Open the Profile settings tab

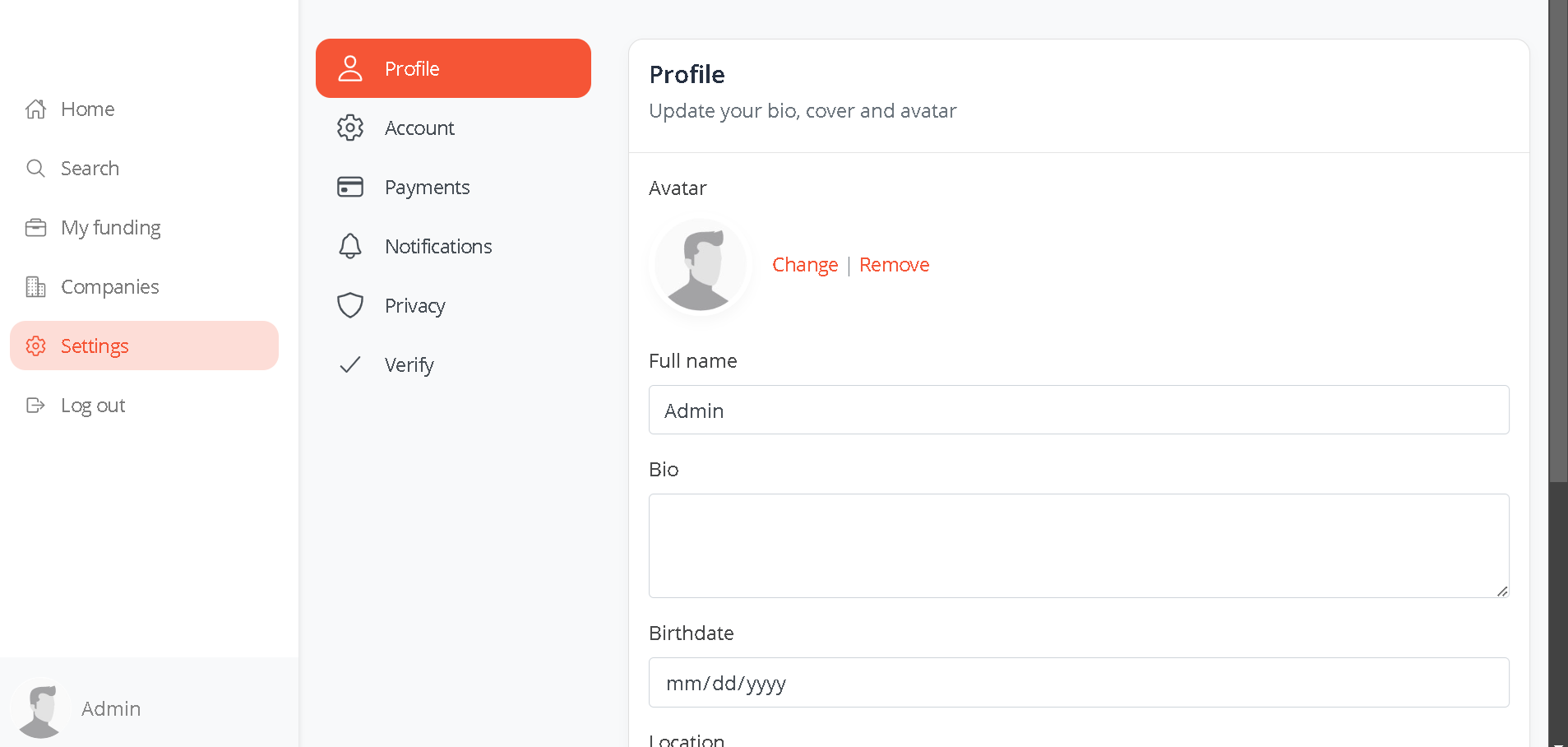coord(453,68)
